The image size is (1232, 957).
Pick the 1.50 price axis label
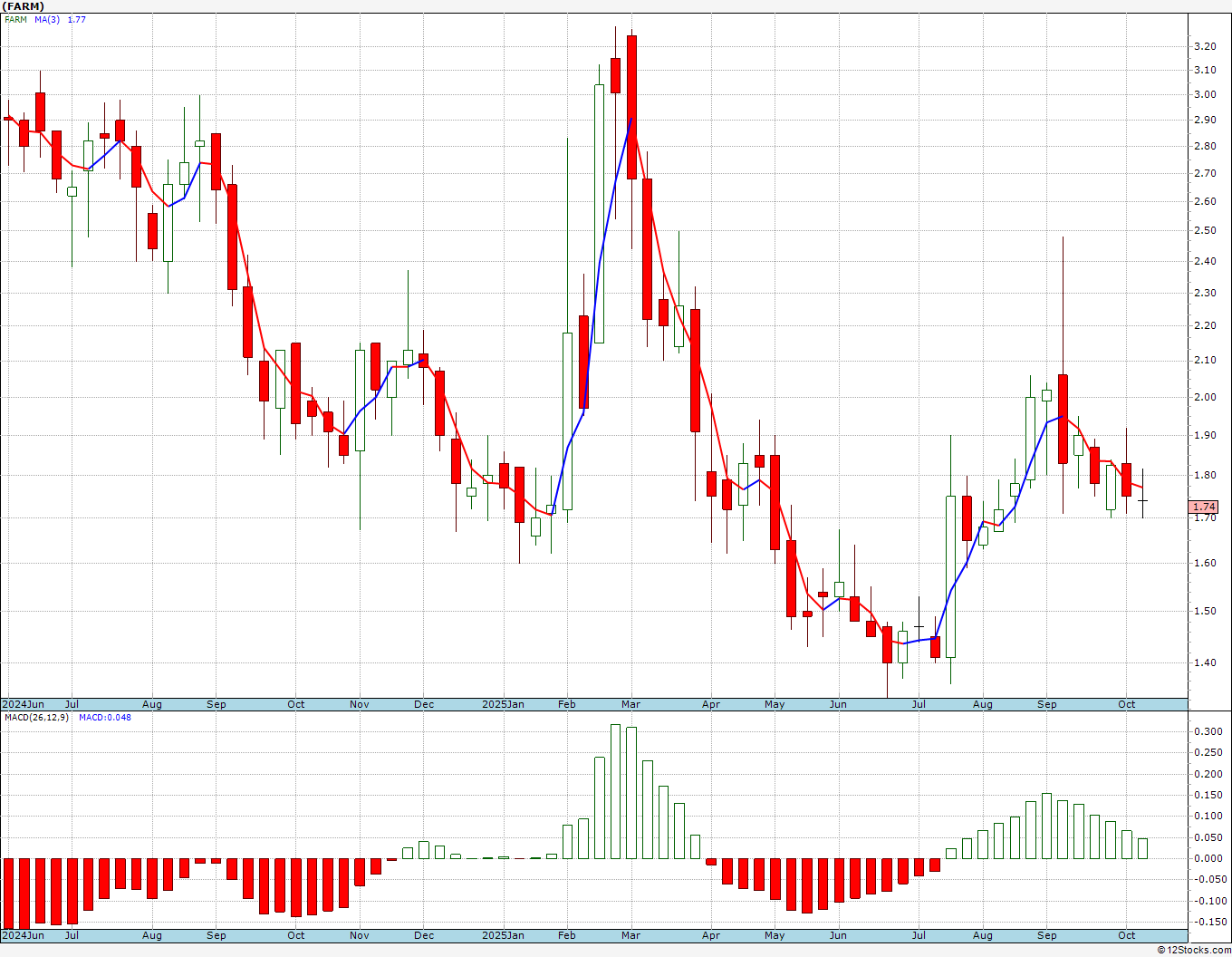(x=1205, y=612)
